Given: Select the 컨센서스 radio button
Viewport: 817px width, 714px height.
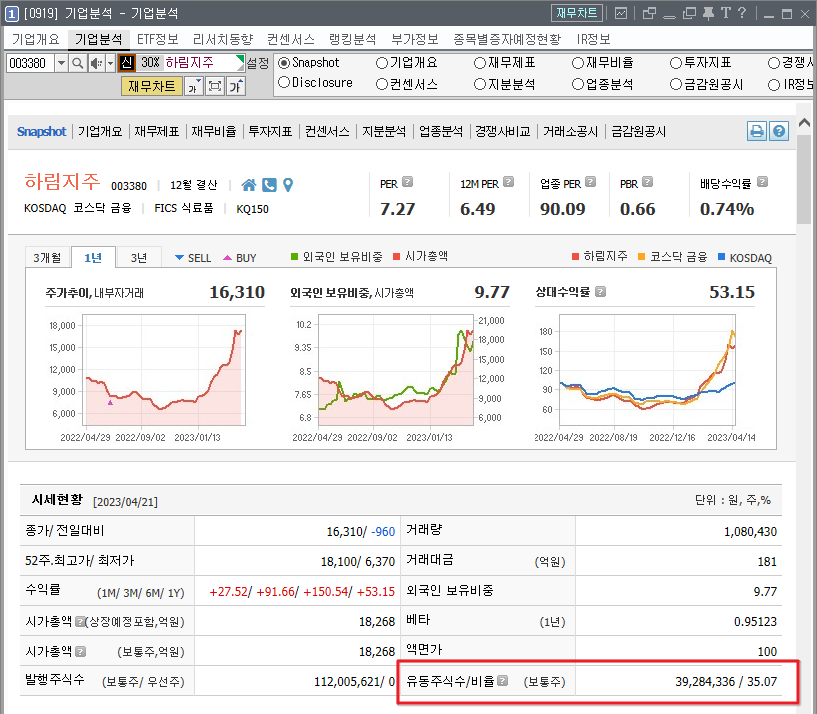Looking at the screenshot, I should pos(382,84).
